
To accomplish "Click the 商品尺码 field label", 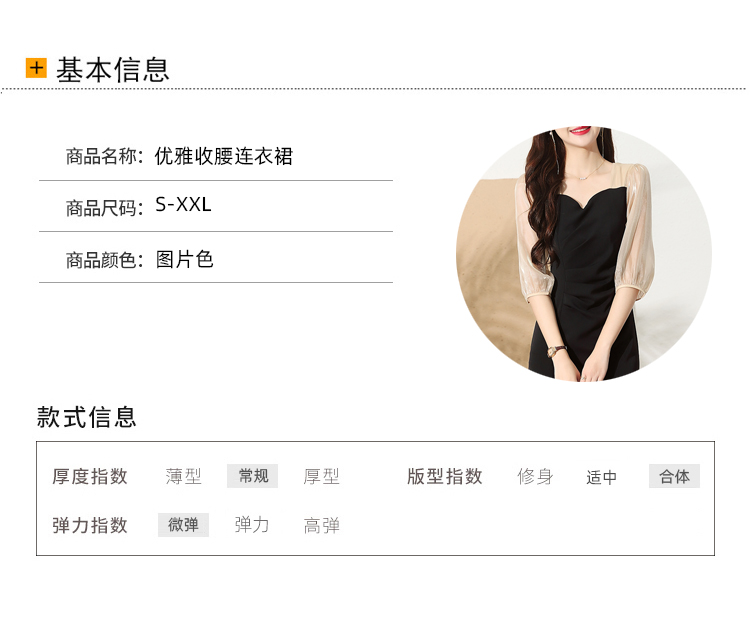I will [104, 209].
